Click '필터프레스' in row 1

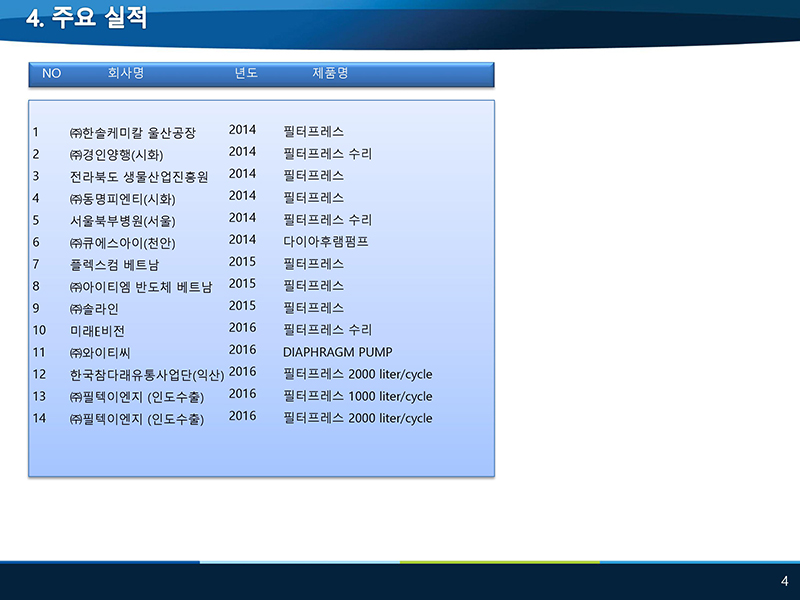(313, 132)
